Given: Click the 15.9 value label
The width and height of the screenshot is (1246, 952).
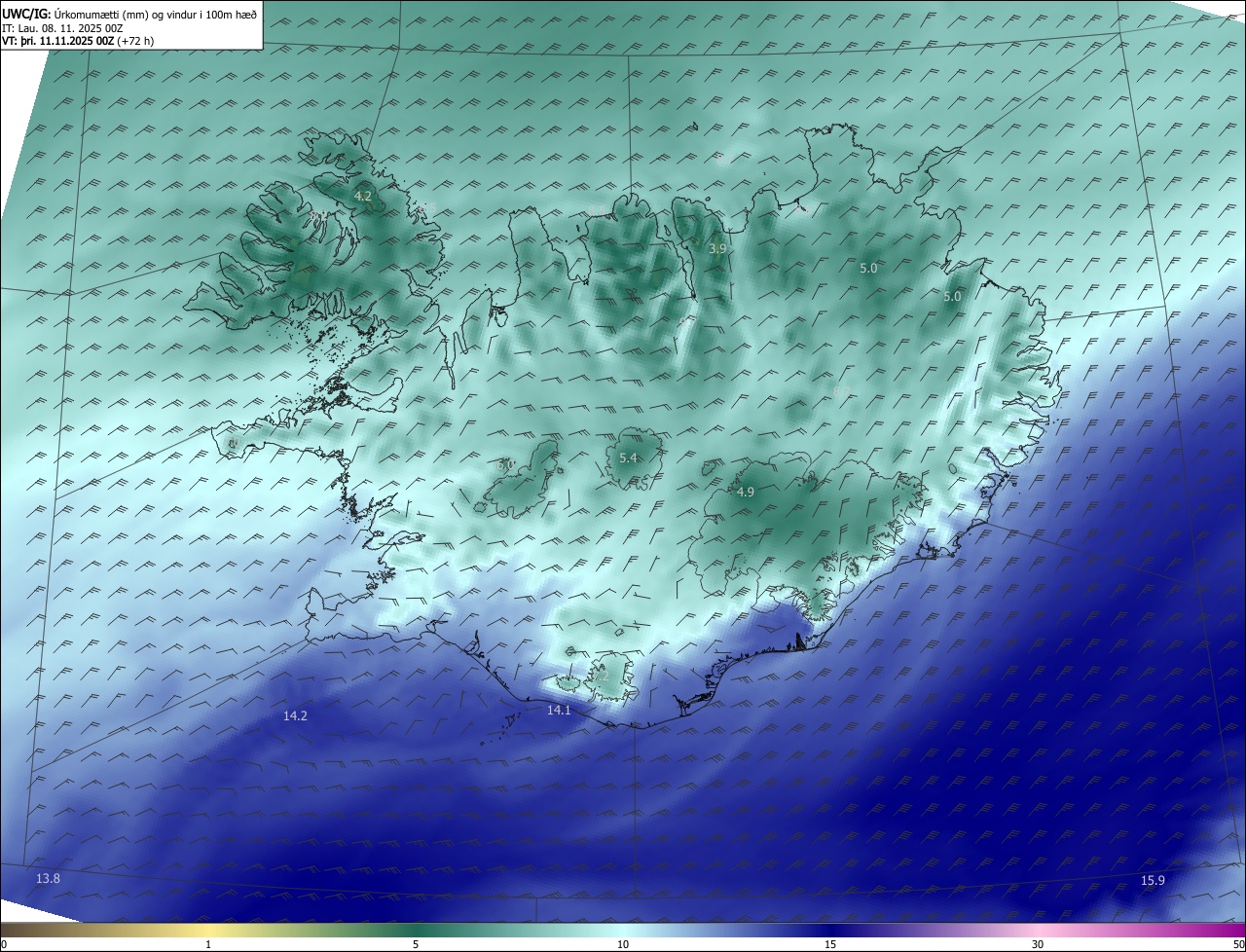Looking at the screenshot, I should [1153, 881].
